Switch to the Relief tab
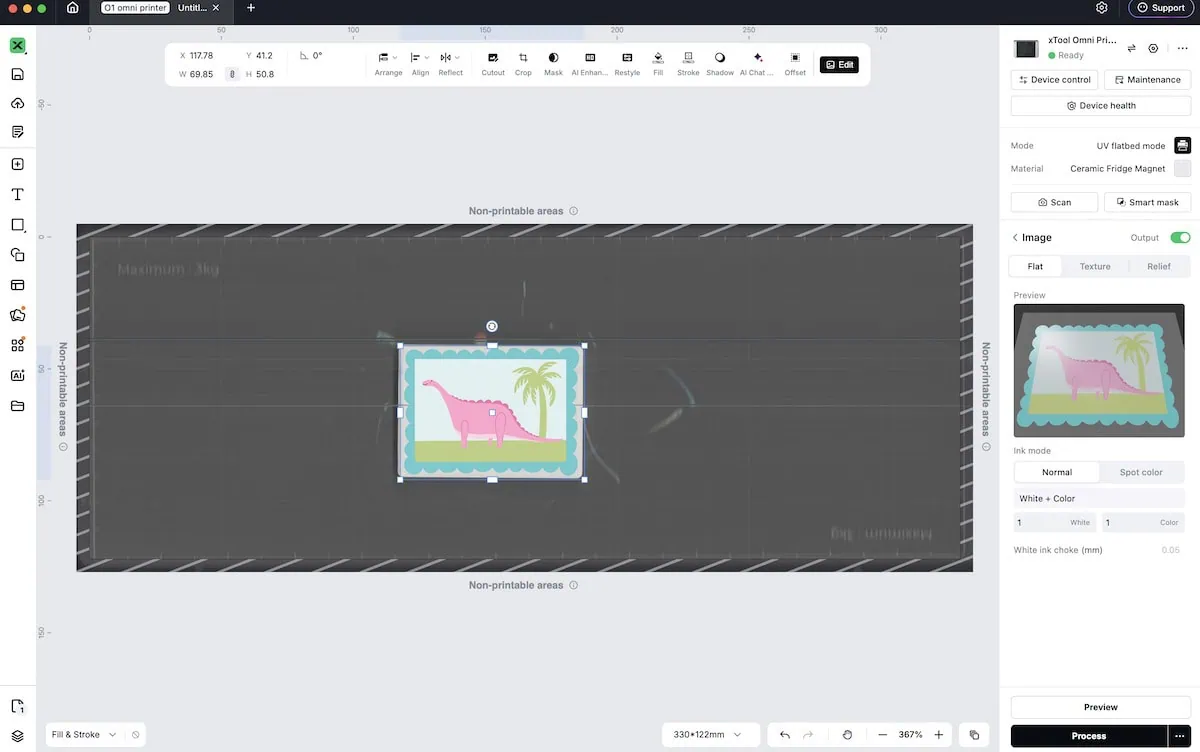 (x=1159, y=266)
